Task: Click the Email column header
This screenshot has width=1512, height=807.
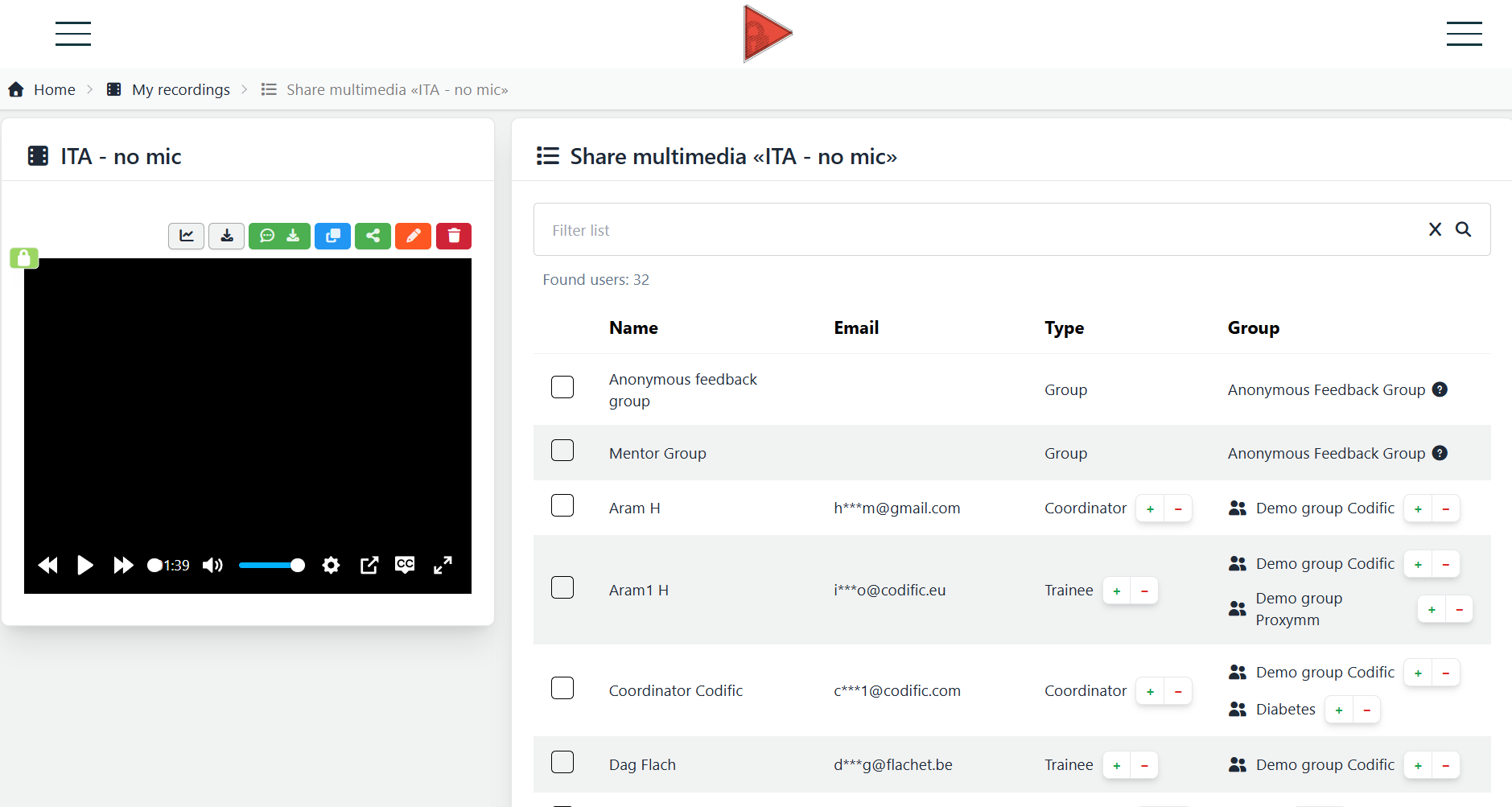Action: click(856, 327)
